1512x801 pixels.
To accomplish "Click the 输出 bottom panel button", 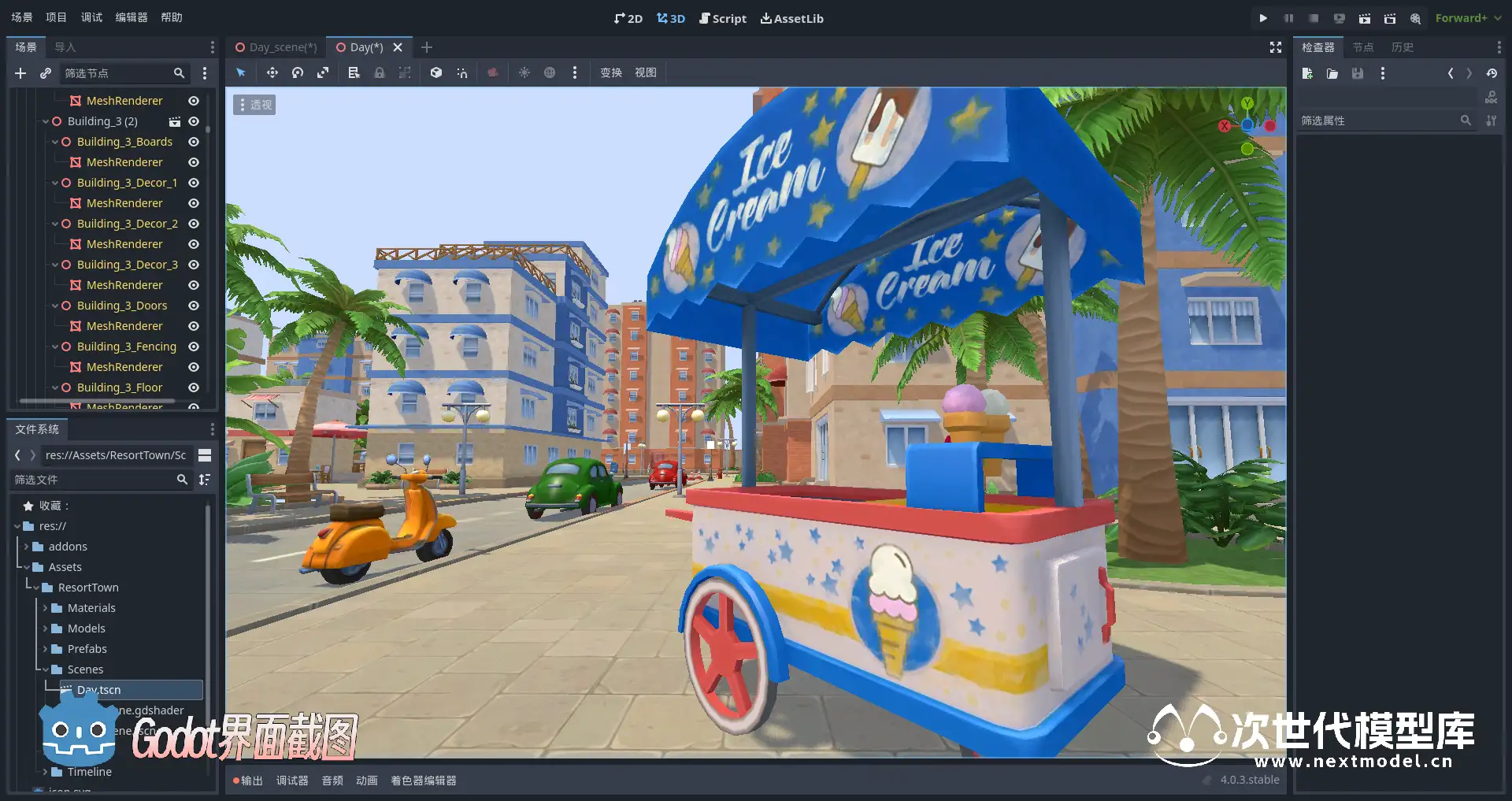I will (248, 781).
